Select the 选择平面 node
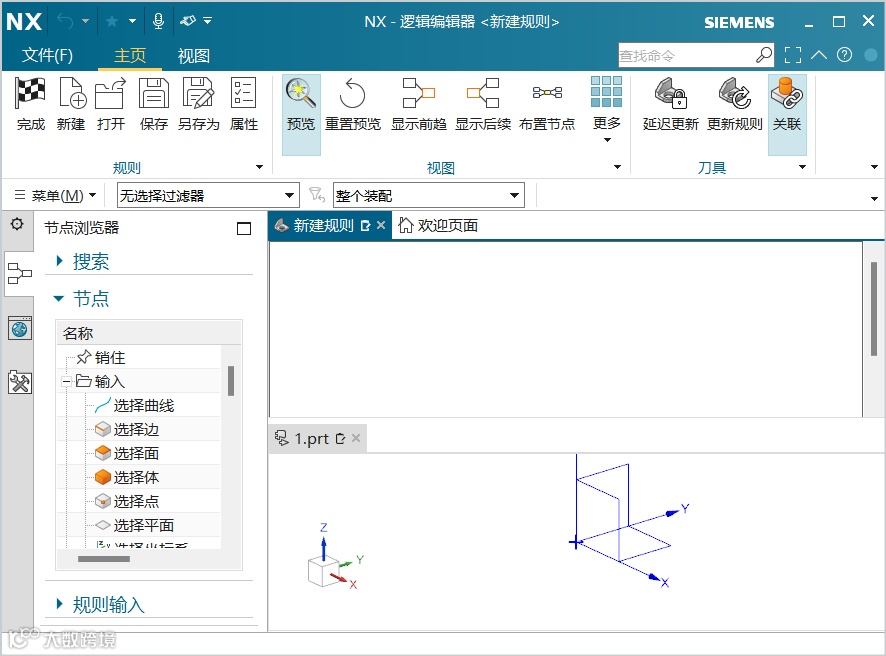The image size is (886, 656). tap(144, 525)
